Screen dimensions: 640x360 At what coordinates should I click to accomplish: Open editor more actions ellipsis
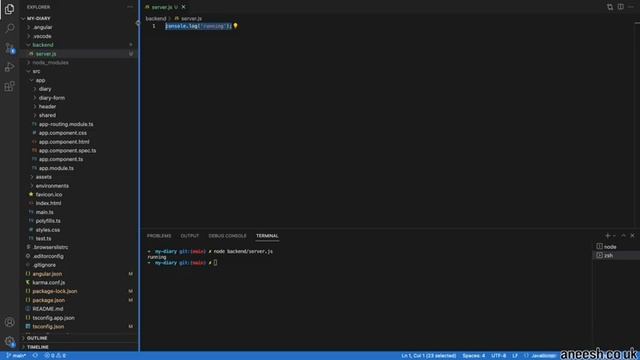[631, 7]
